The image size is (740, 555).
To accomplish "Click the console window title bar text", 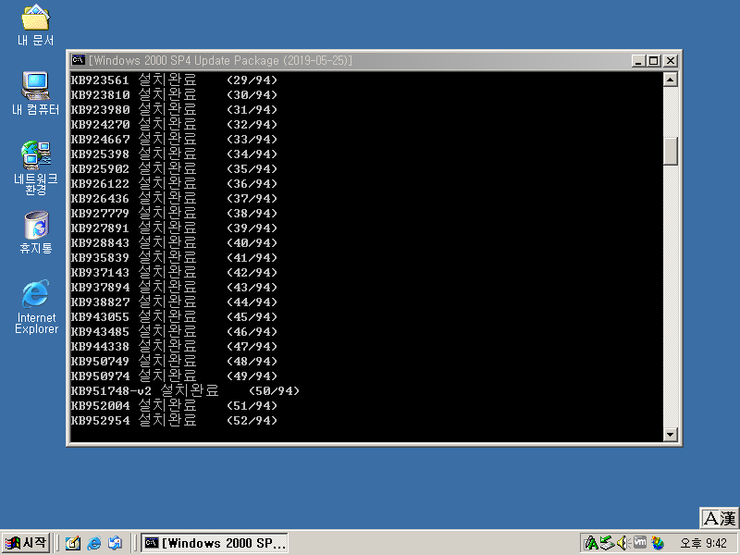I will click(x=220, y=60).
